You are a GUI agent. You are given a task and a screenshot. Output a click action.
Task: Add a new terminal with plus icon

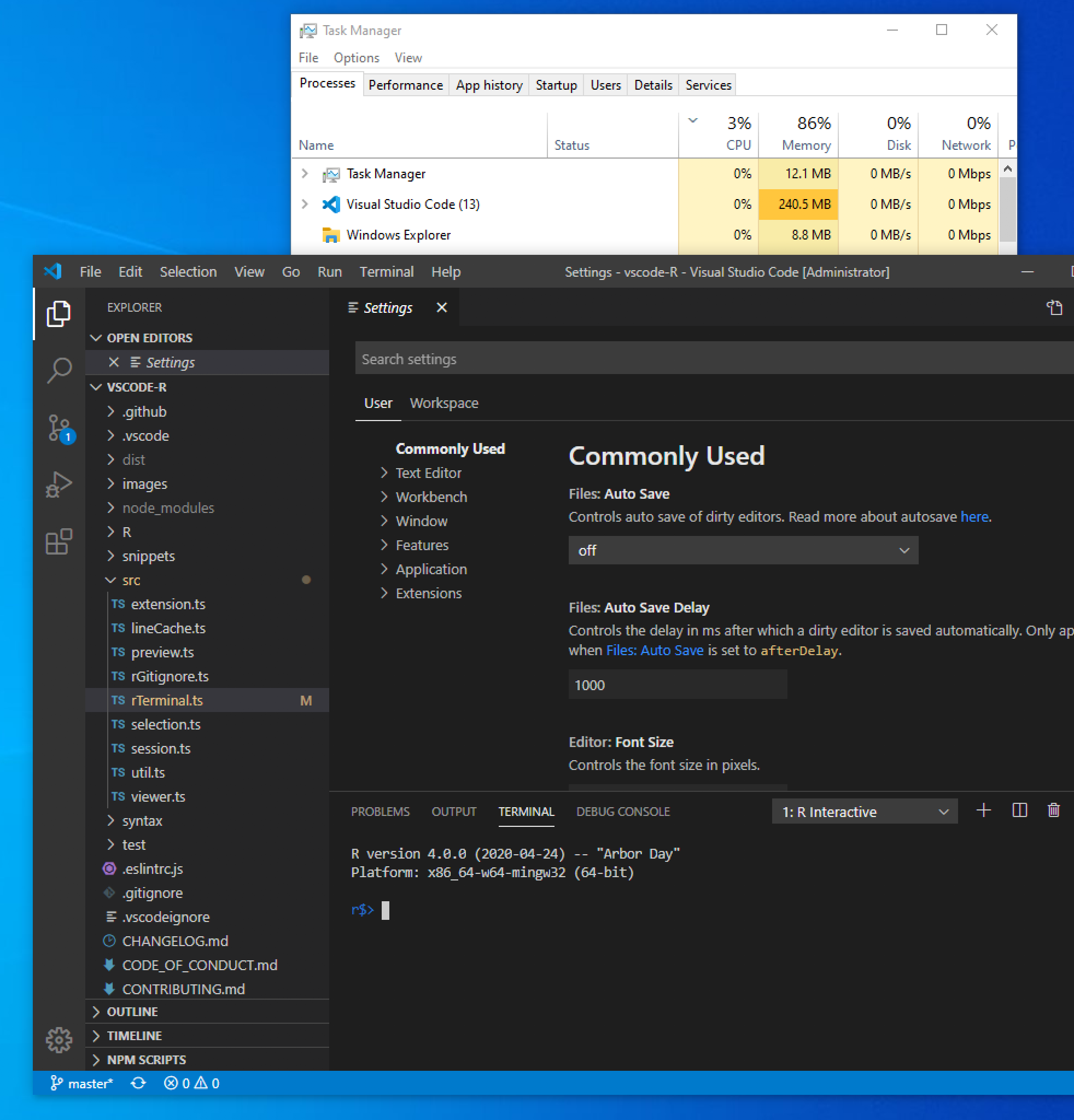pos(983,810)
